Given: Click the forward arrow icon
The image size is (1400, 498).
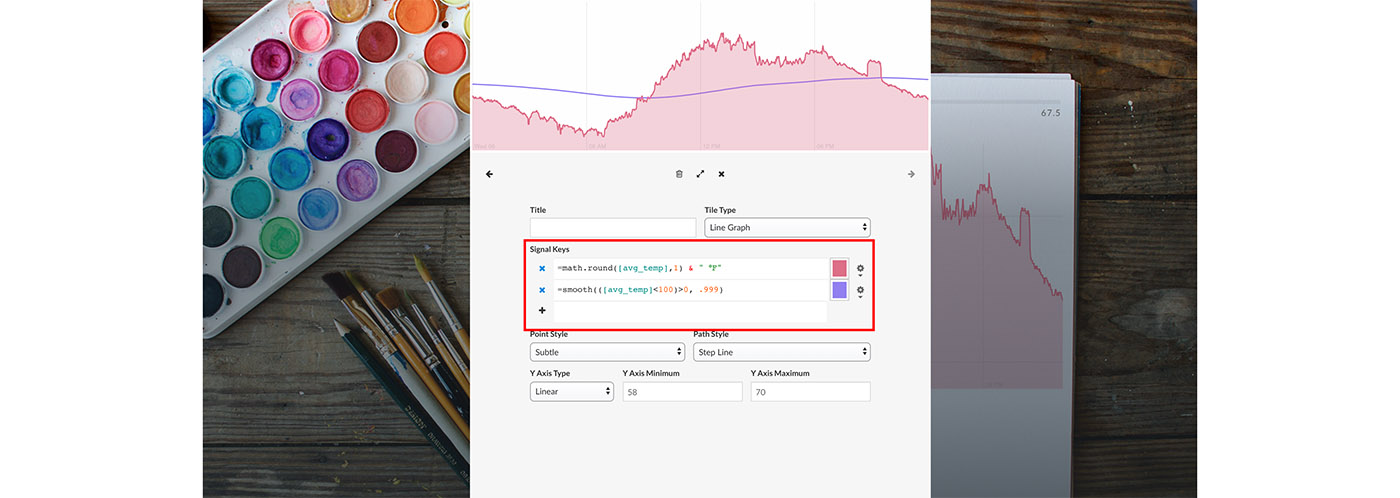Looking at the screenshot, I should coord(911,174).
